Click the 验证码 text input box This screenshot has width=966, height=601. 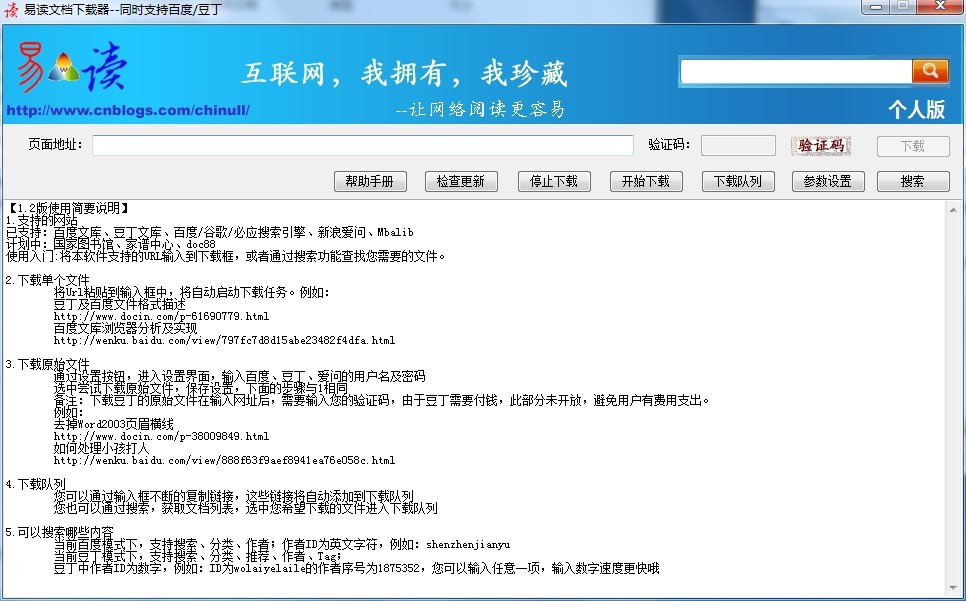click(x=738, y=146)
